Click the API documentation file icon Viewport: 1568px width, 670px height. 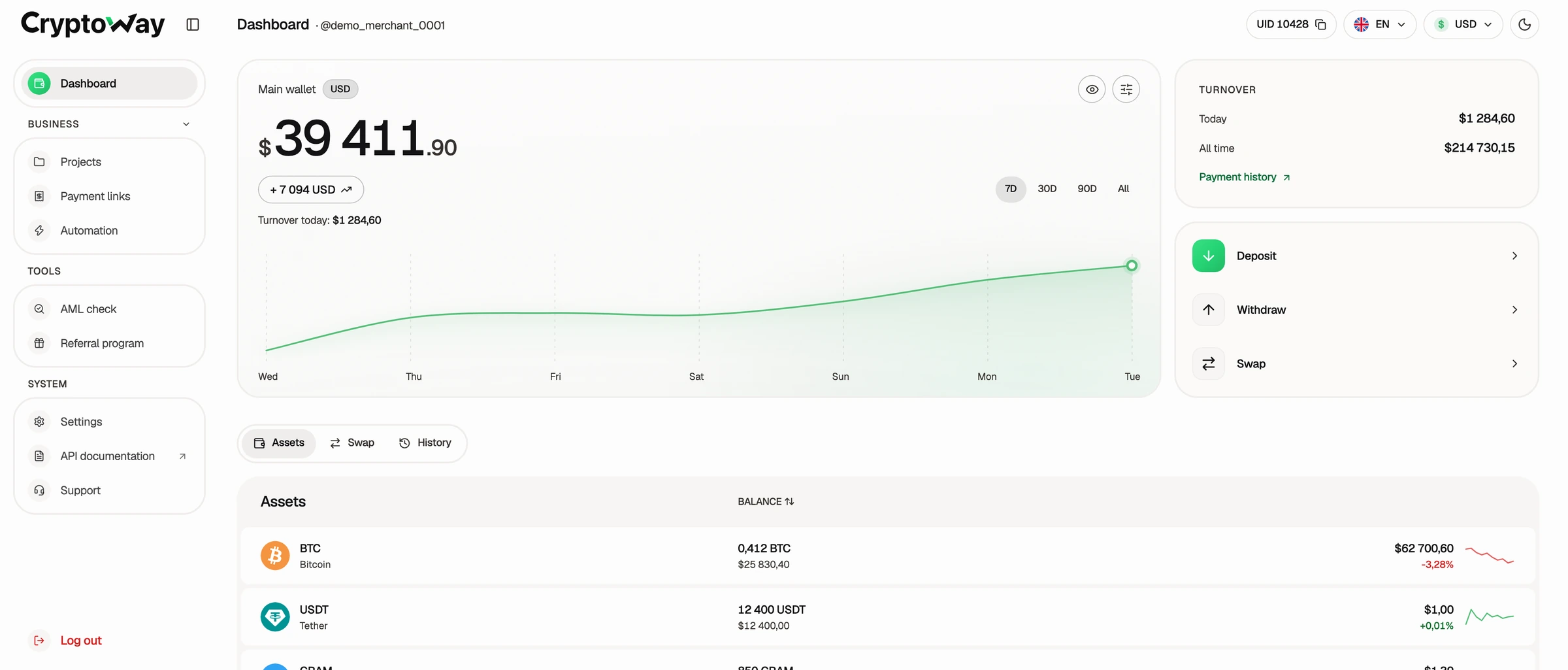click(39, 456)
